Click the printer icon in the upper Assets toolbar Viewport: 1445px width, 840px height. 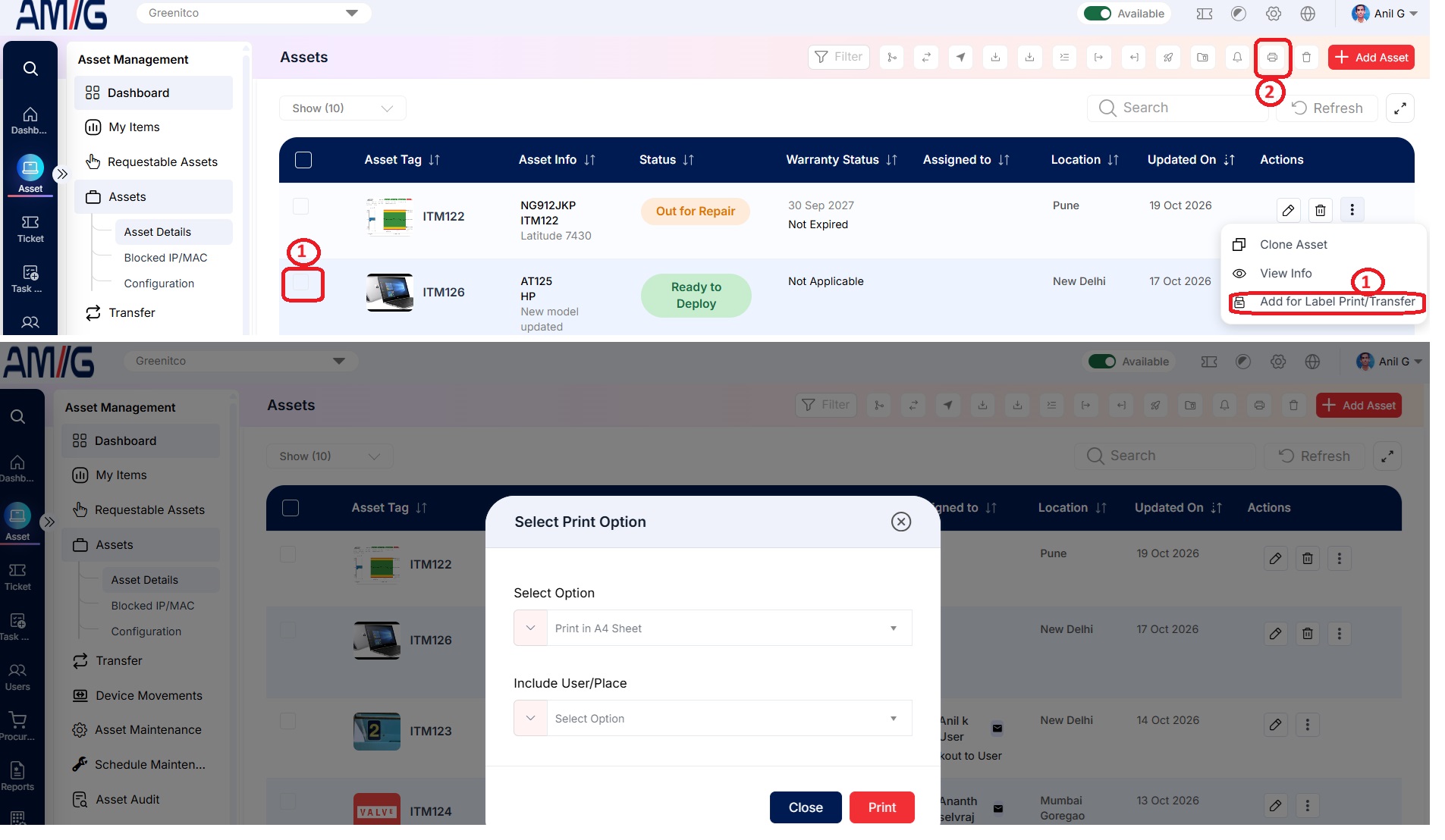1272,58
